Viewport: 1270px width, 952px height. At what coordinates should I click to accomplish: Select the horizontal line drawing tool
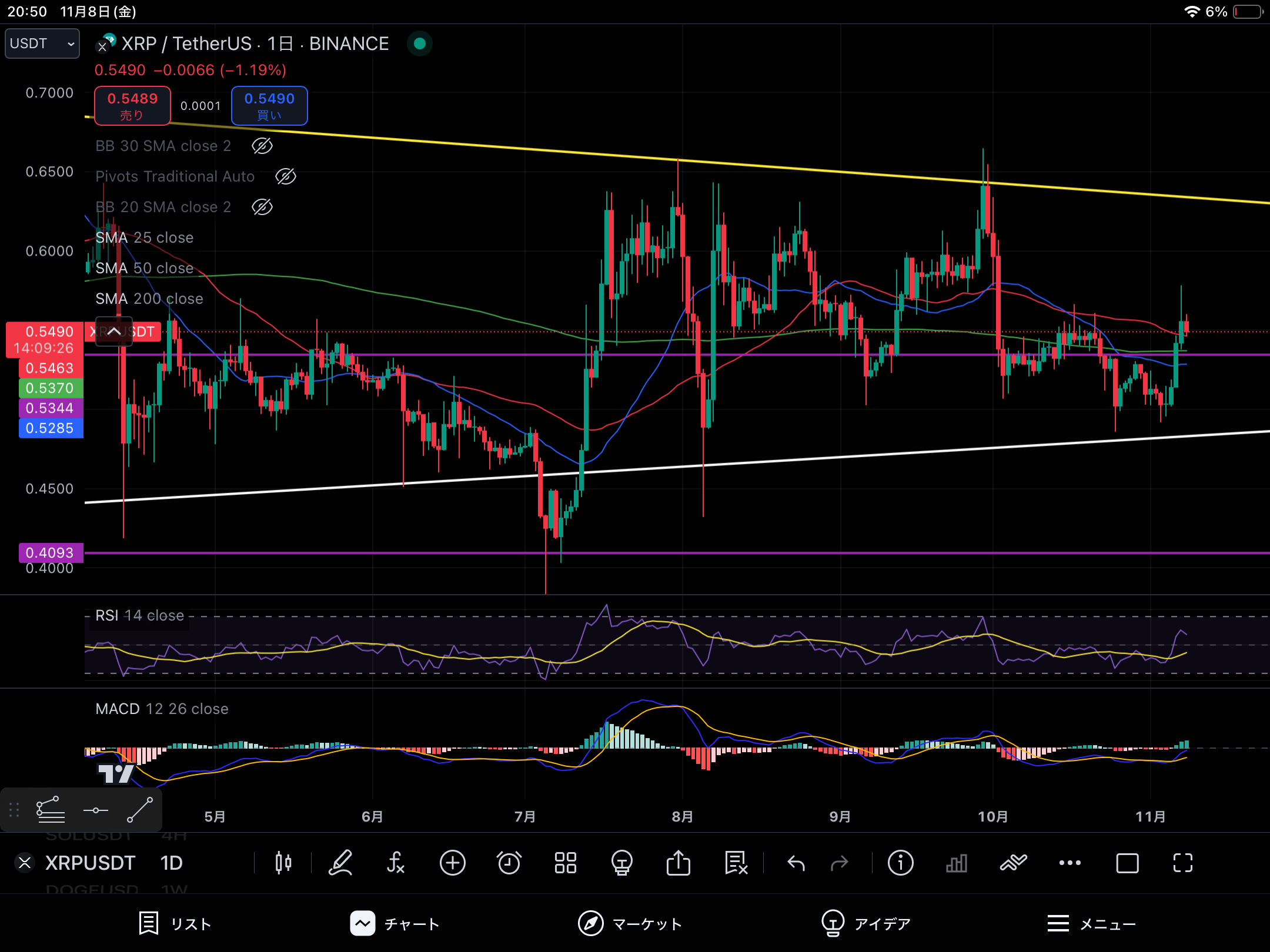pyautogui.click(x=95, y=810)
